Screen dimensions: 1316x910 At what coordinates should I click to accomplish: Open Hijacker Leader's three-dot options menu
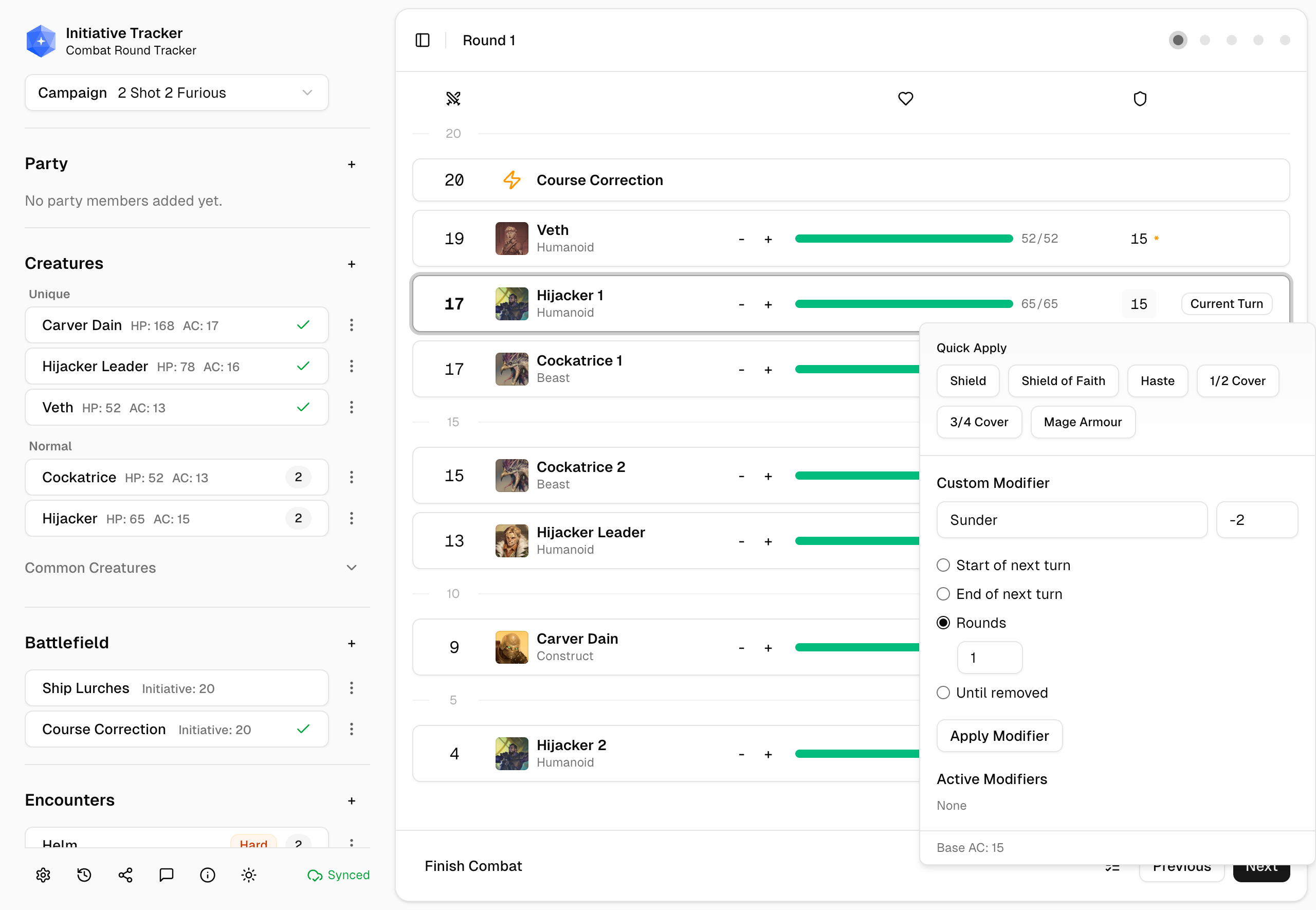click(x=352, y=366)
